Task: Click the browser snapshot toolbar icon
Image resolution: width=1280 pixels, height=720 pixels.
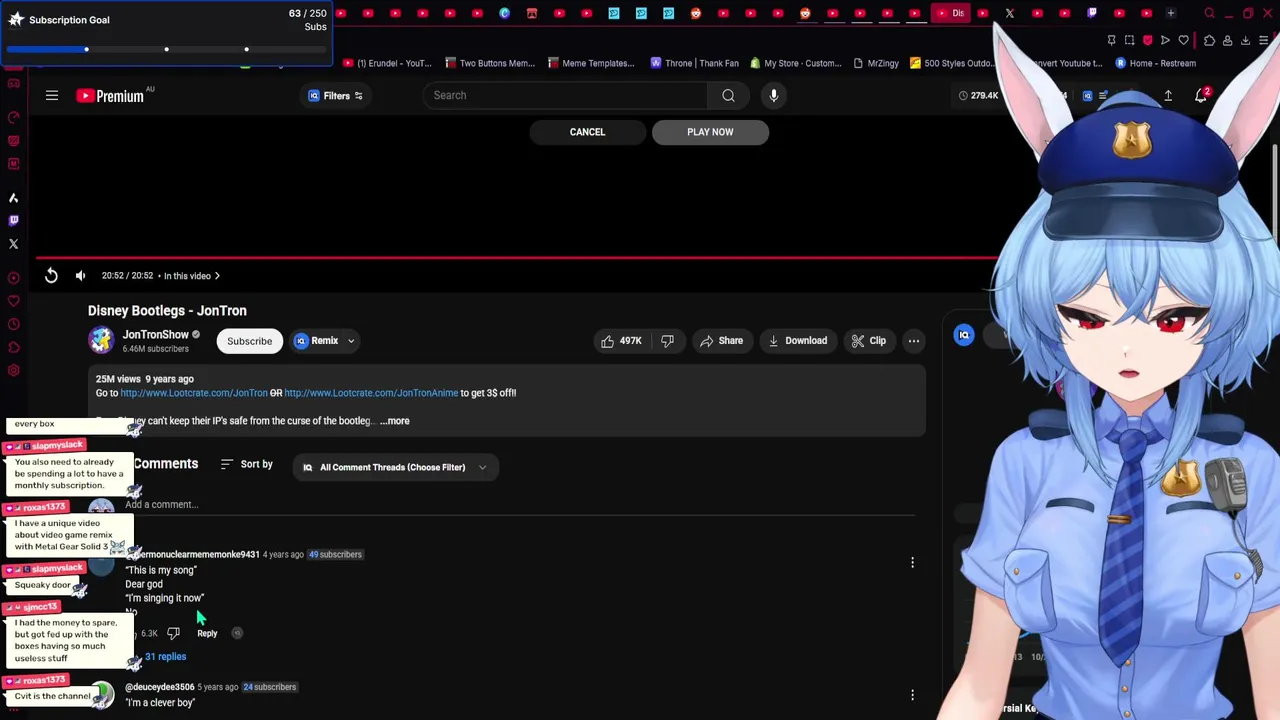Action: (x=1129, y=41)
